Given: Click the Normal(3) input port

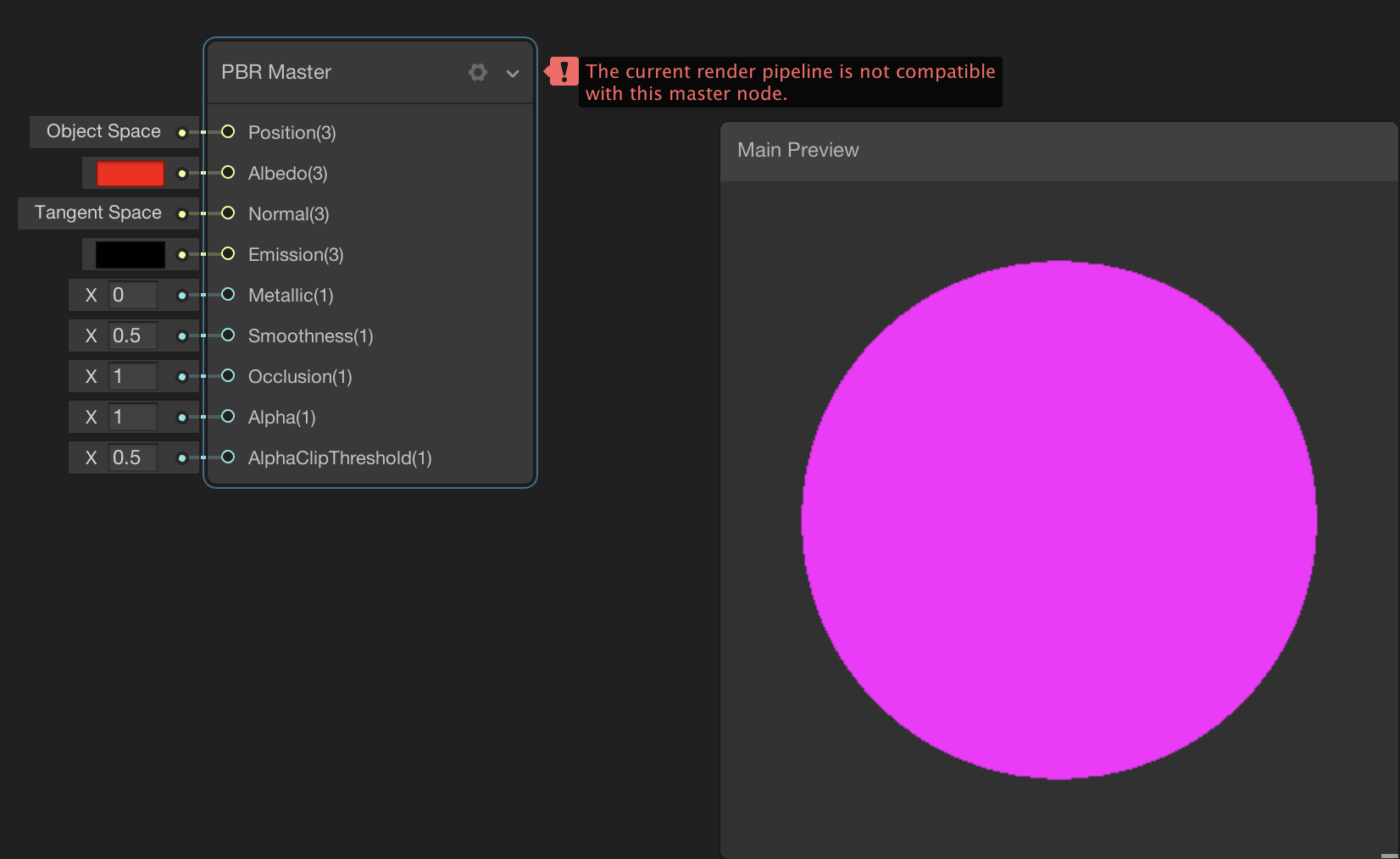Looking at the screenshot, I should coord(228,213).
